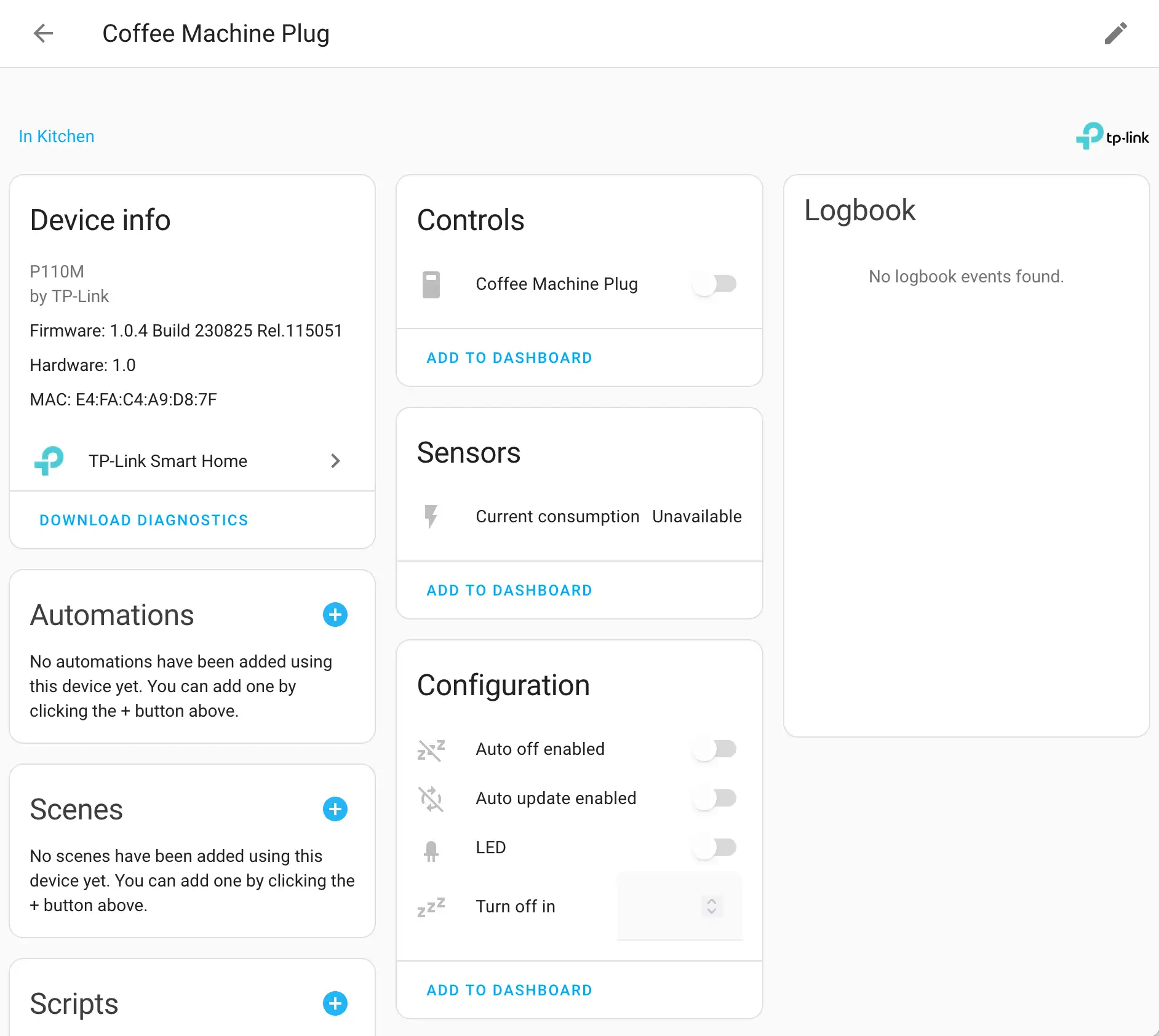The height and width of the screenshot is (1036, 1159).
Task: Enable the Auto update enabled toggle
Action: click(714, 799)
